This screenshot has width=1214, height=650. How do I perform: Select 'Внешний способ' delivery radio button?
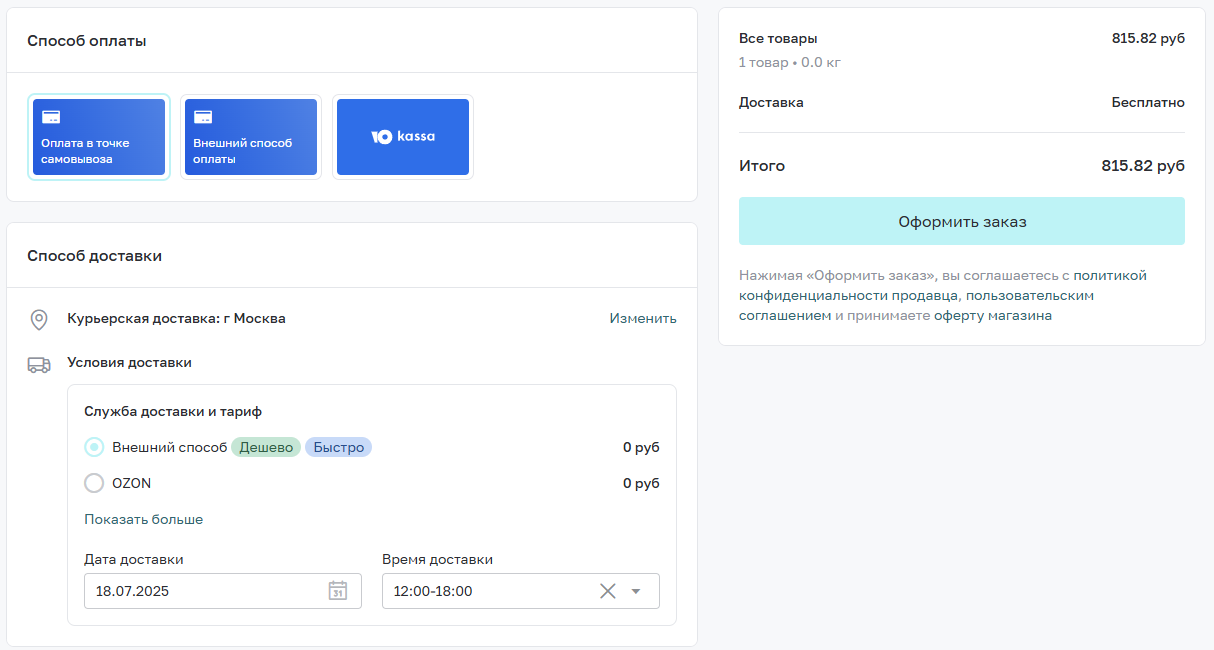(x=94, y=447)
